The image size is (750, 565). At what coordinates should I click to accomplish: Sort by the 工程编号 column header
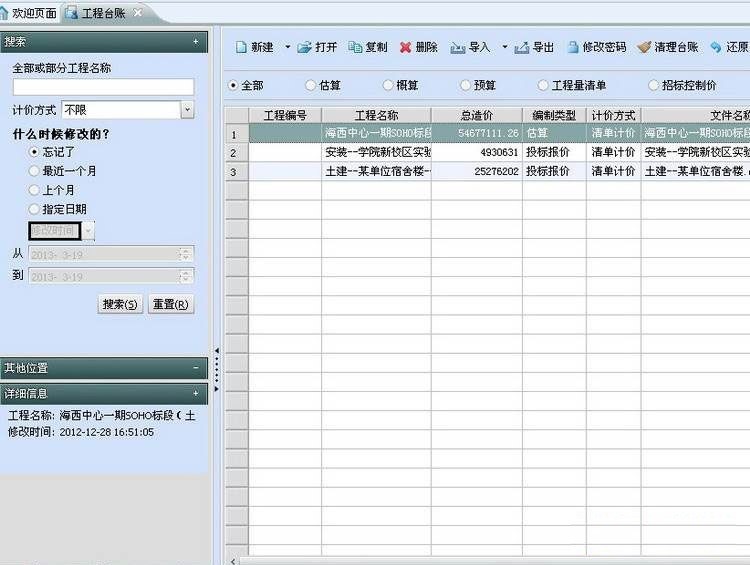(x=285, y=115)
